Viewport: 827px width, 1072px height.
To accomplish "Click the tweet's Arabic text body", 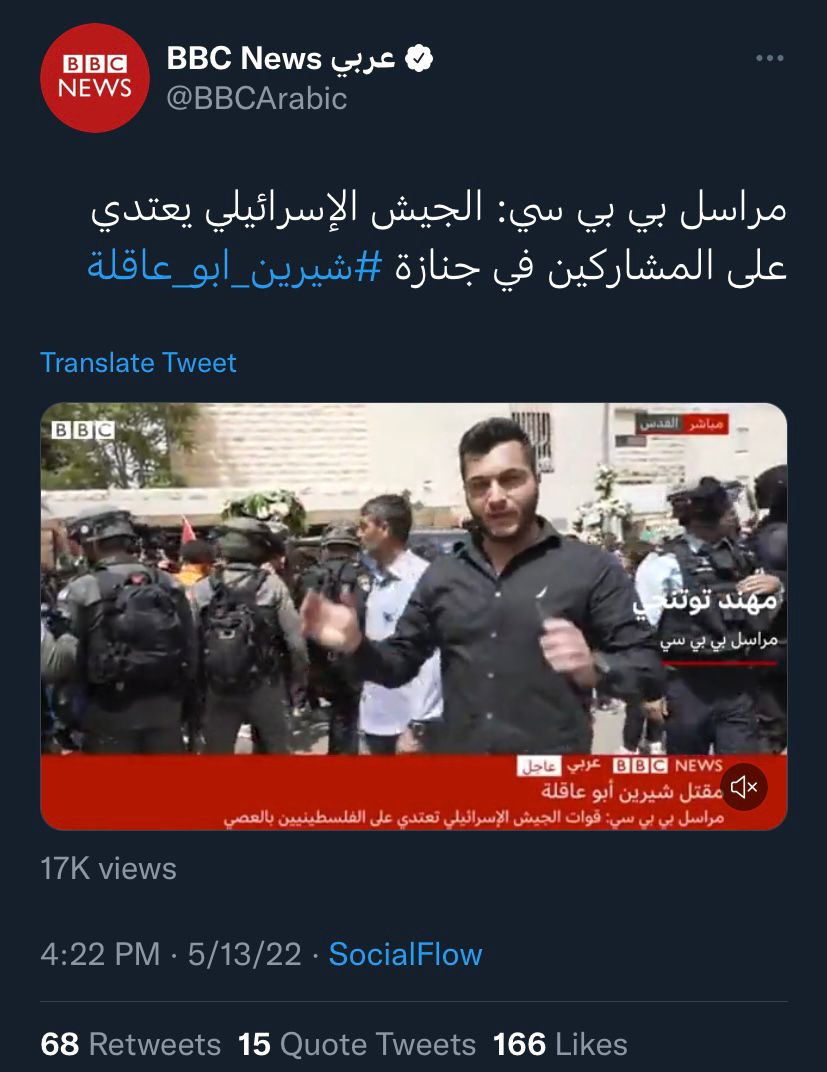I will point(437,237).
